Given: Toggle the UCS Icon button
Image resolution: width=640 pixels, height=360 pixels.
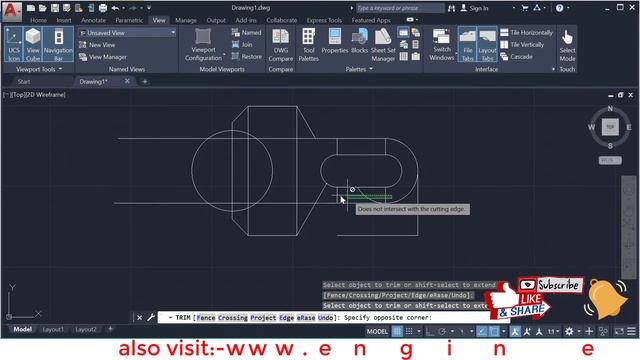Looking at the screenshot, I should point(14,44).
